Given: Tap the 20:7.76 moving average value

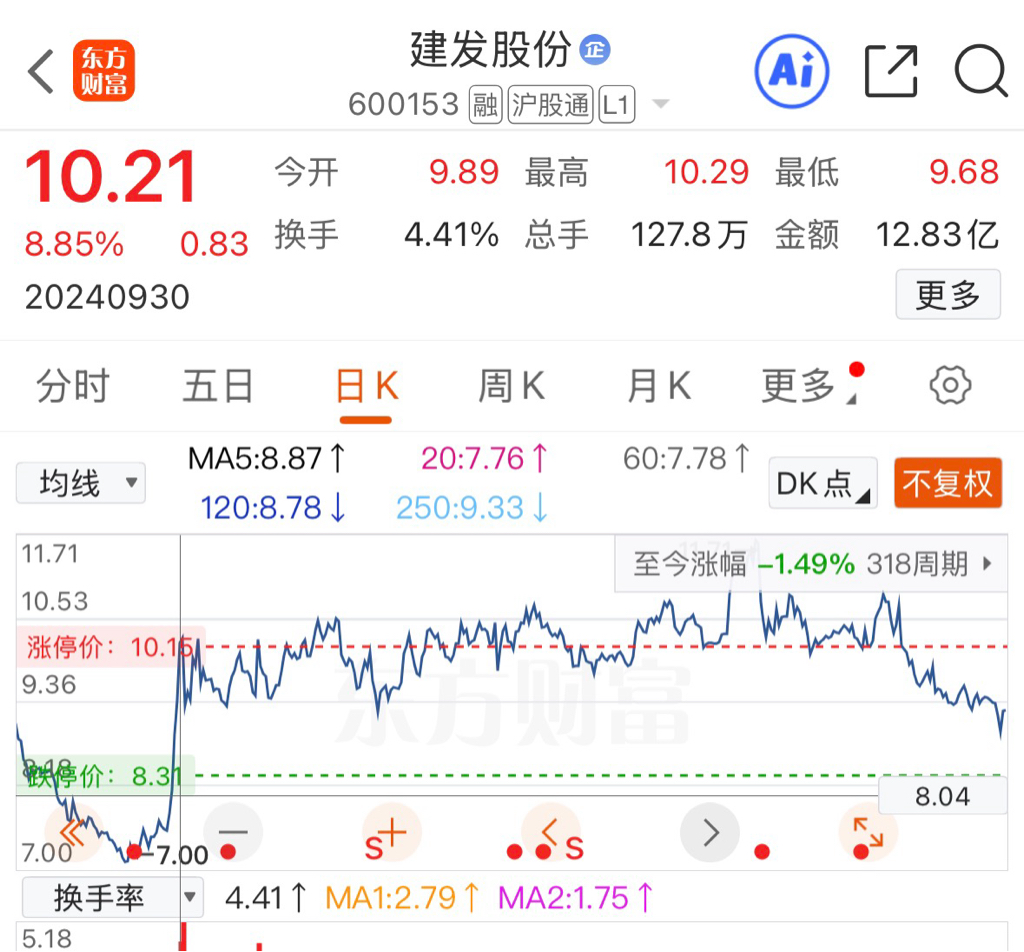Looking at the screenshot, I should pyautogui.click(x=484, y=458).
